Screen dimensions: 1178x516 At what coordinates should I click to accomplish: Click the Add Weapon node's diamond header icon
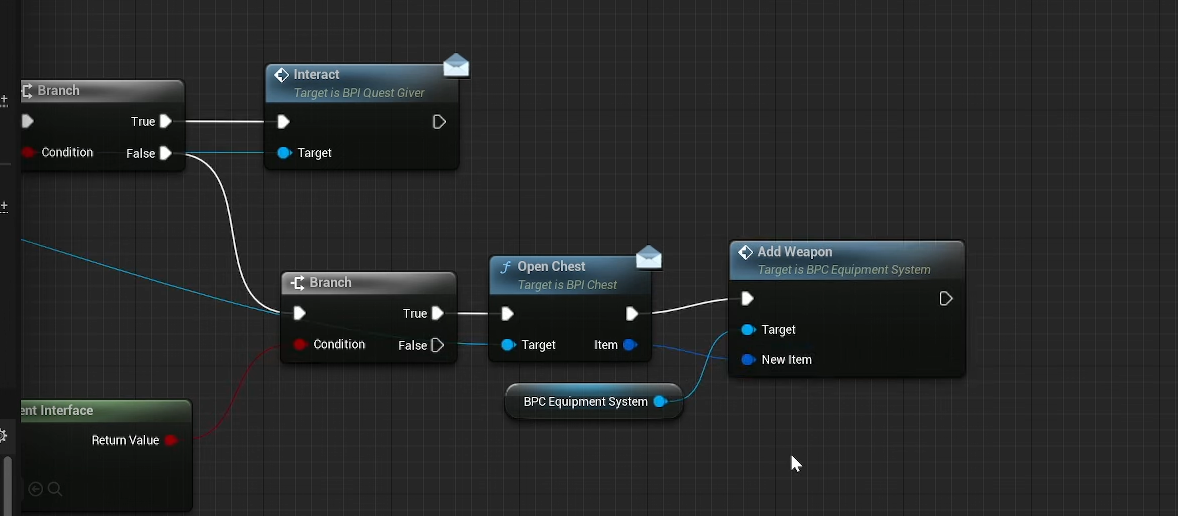(745, 252)
